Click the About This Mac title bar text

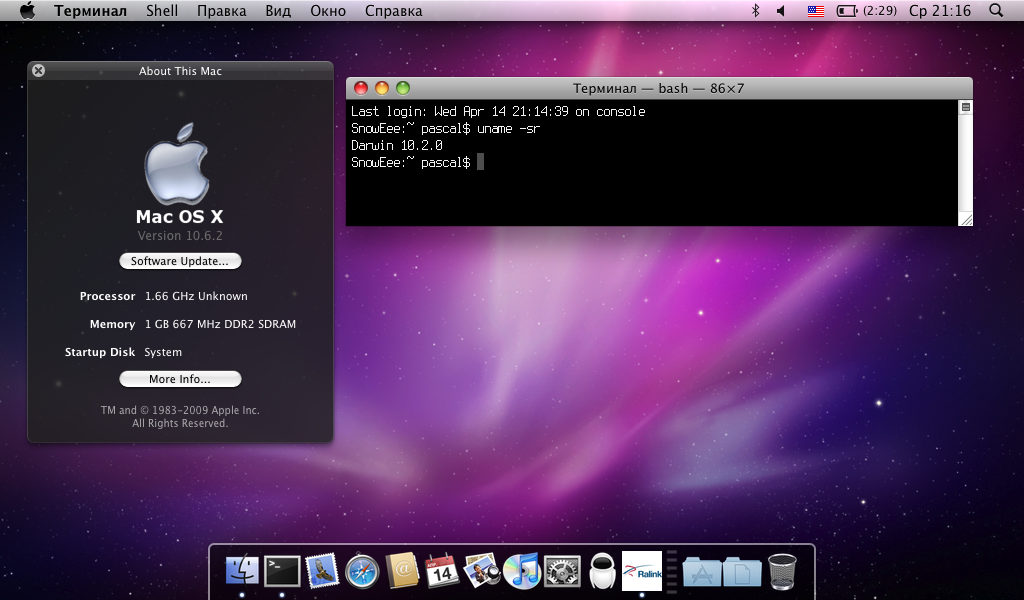point(180,71)
